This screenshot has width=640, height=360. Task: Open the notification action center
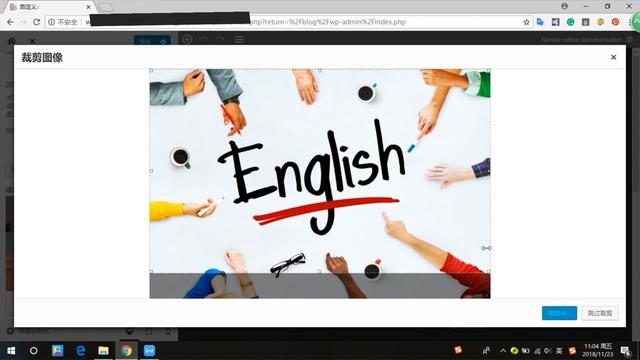pyautogui.click(x=625, y=351)
